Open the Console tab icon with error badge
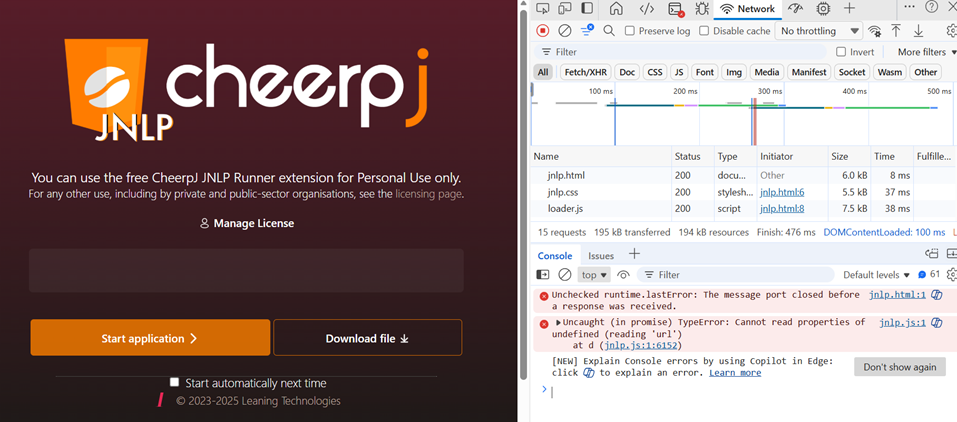 (676, 9)
